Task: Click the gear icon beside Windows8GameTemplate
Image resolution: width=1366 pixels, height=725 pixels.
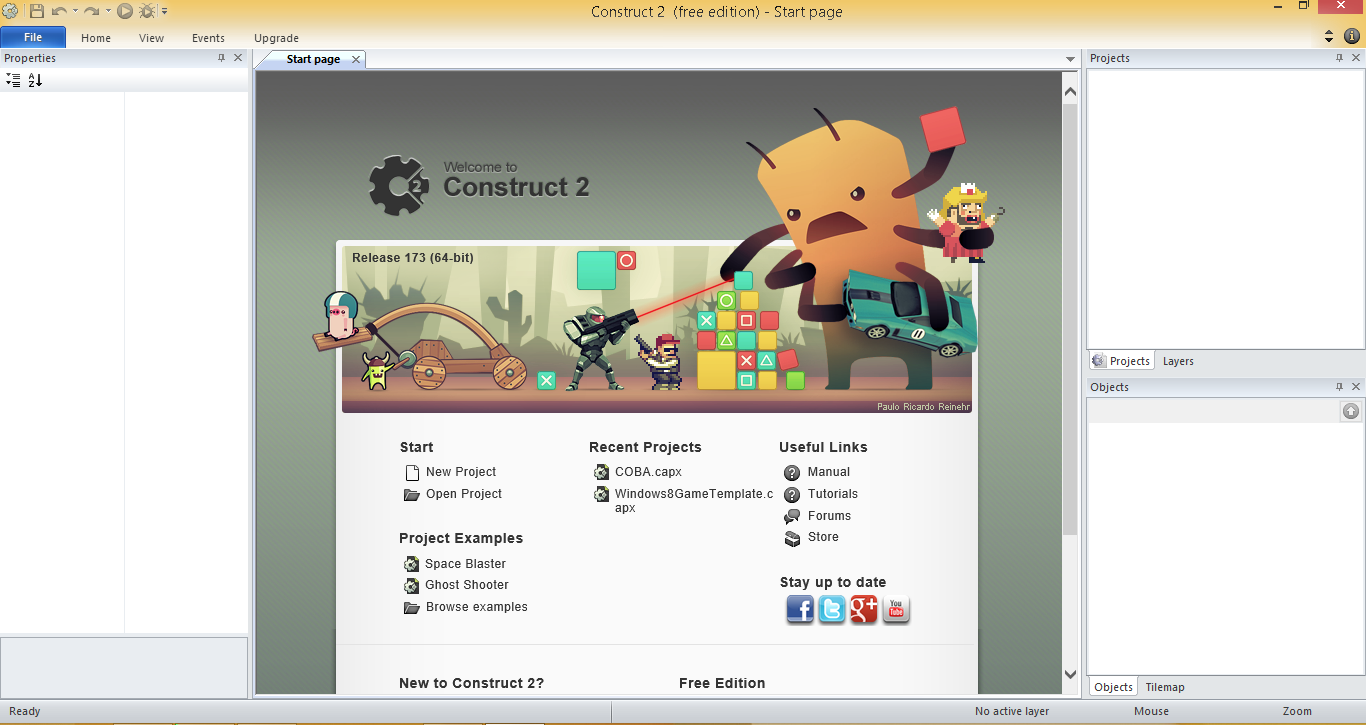Action: click(601, 494)
